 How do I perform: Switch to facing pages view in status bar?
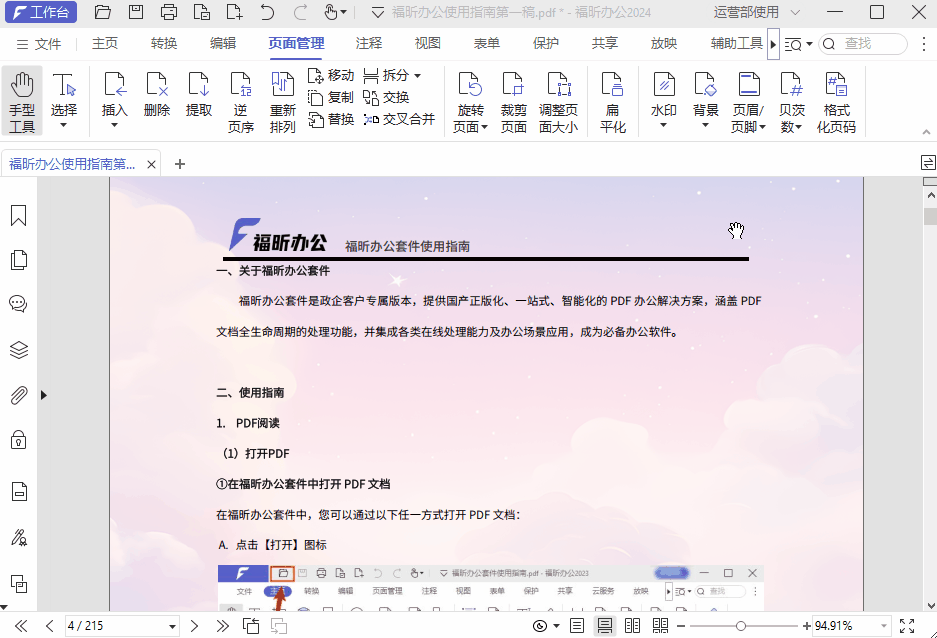click(633, 625)
